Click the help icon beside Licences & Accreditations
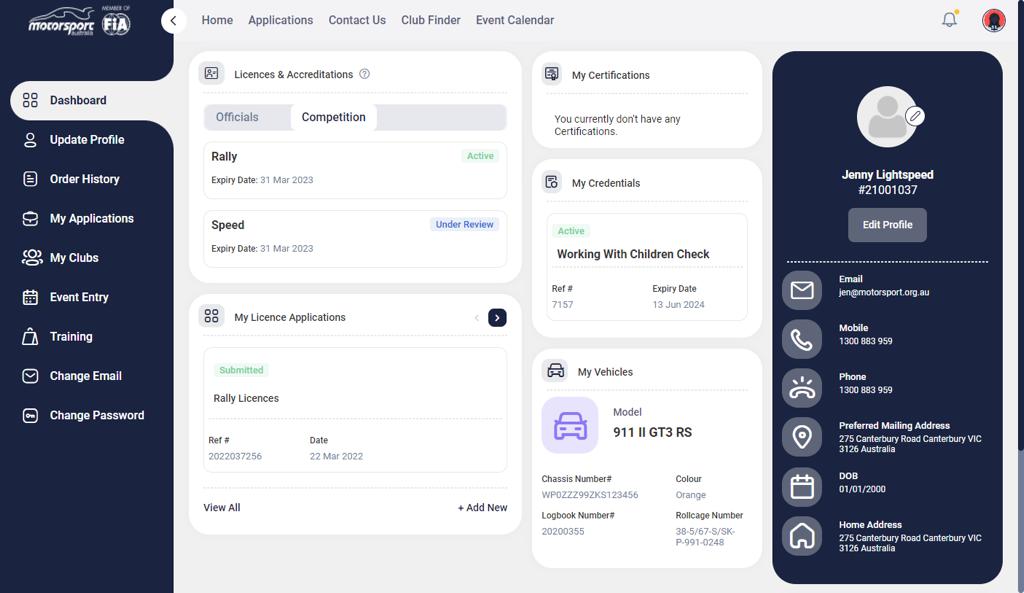 pos(365,74)
